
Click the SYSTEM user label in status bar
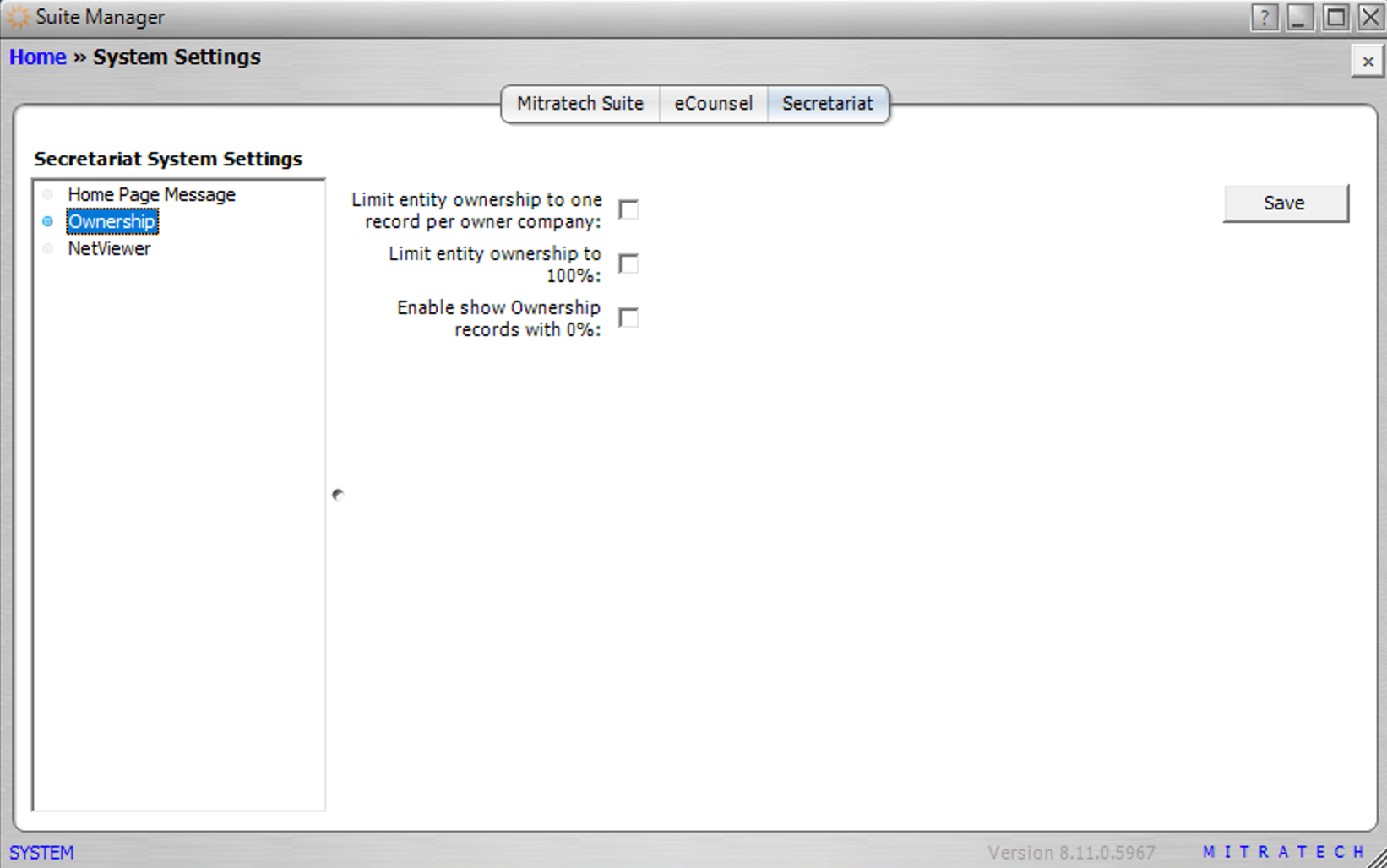click(x=41, y=853)
